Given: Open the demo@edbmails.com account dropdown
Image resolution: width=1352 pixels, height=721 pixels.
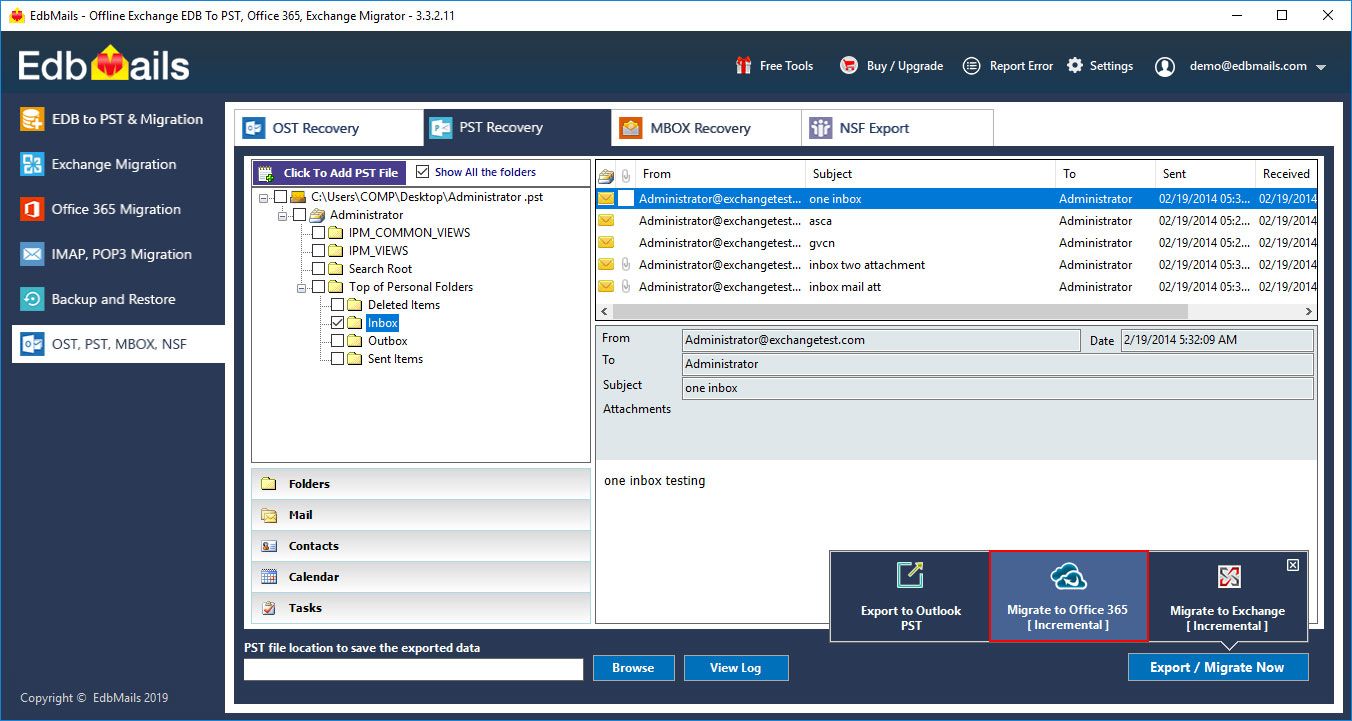Looking at the screenshot, I should [1321, 67].
